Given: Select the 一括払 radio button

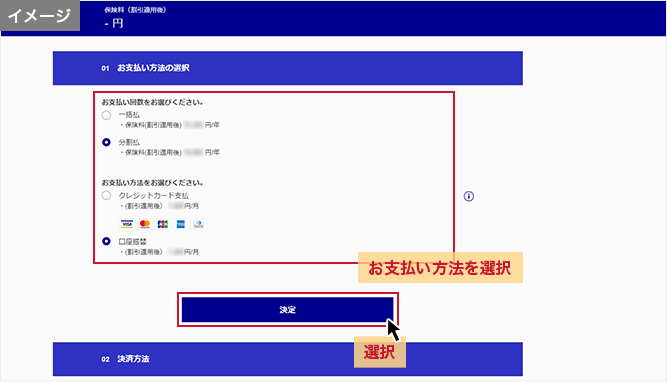Looking at the screenshot, I should click(106, 115).
